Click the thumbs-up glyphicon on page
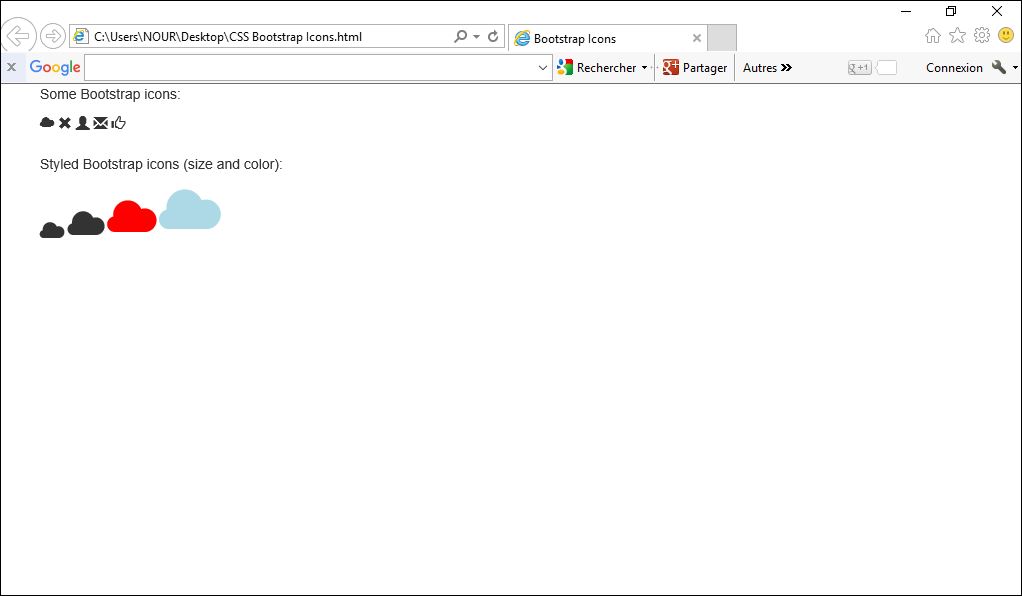 pyautogui.click(x=119, y=123)
